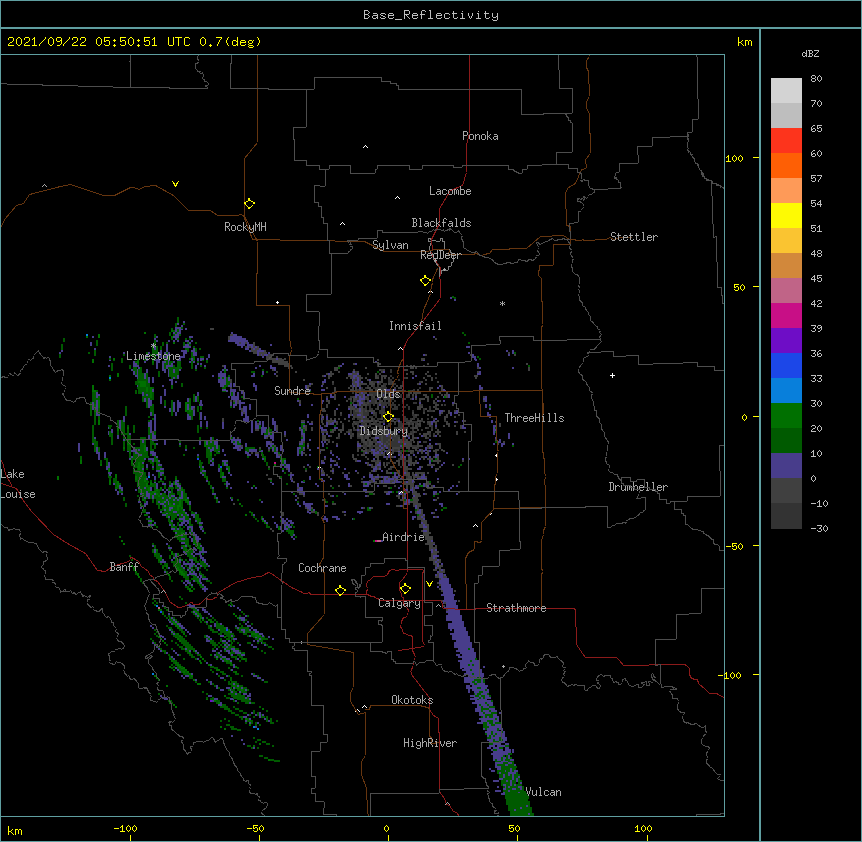Click the yellow V marker northwest of RockyMH

click(x=175, y=184)
